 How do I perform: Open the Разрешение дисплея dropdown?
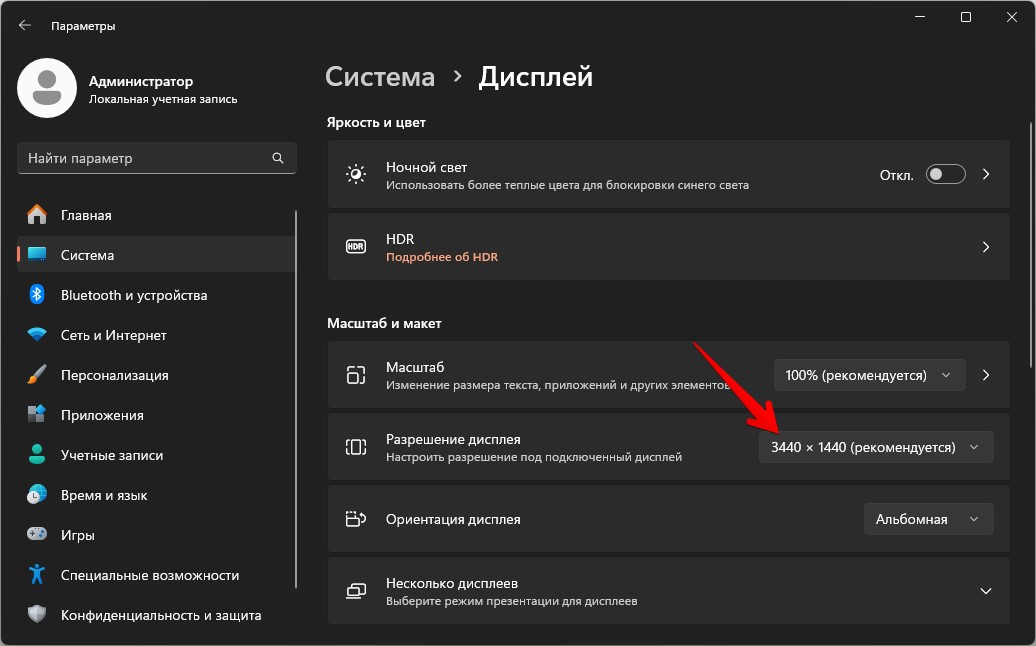tap(876, 446)
